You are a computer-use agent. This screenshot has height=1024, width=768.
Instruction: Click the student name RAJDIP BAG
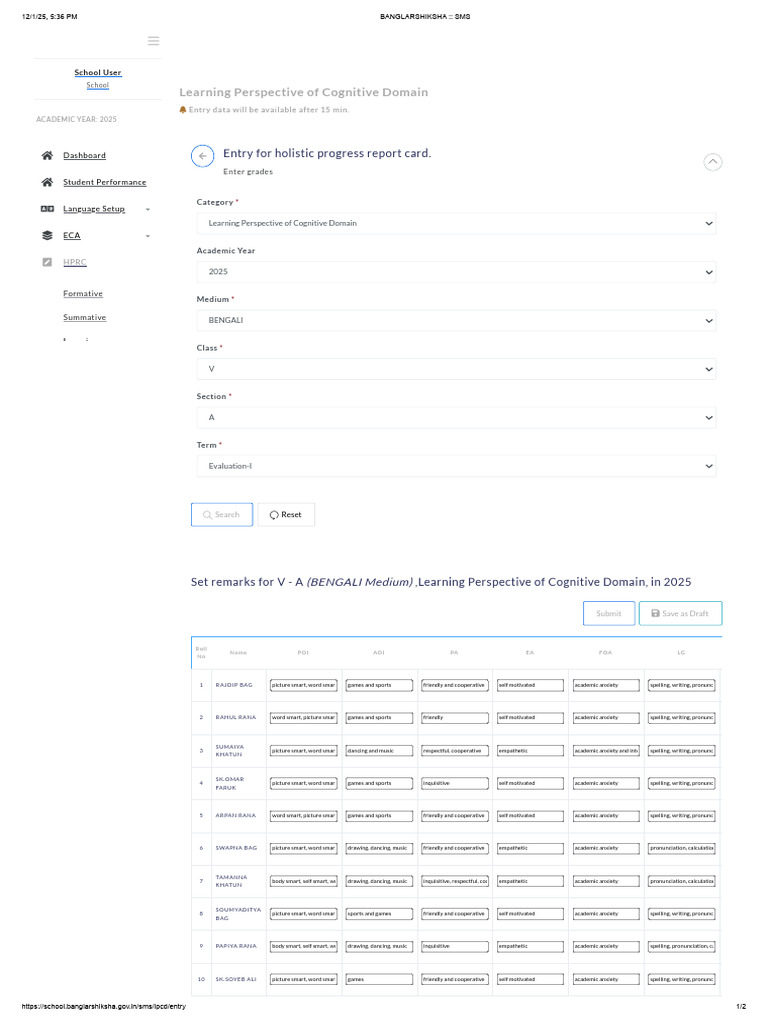pyautogui.click(x=234, y=685)
